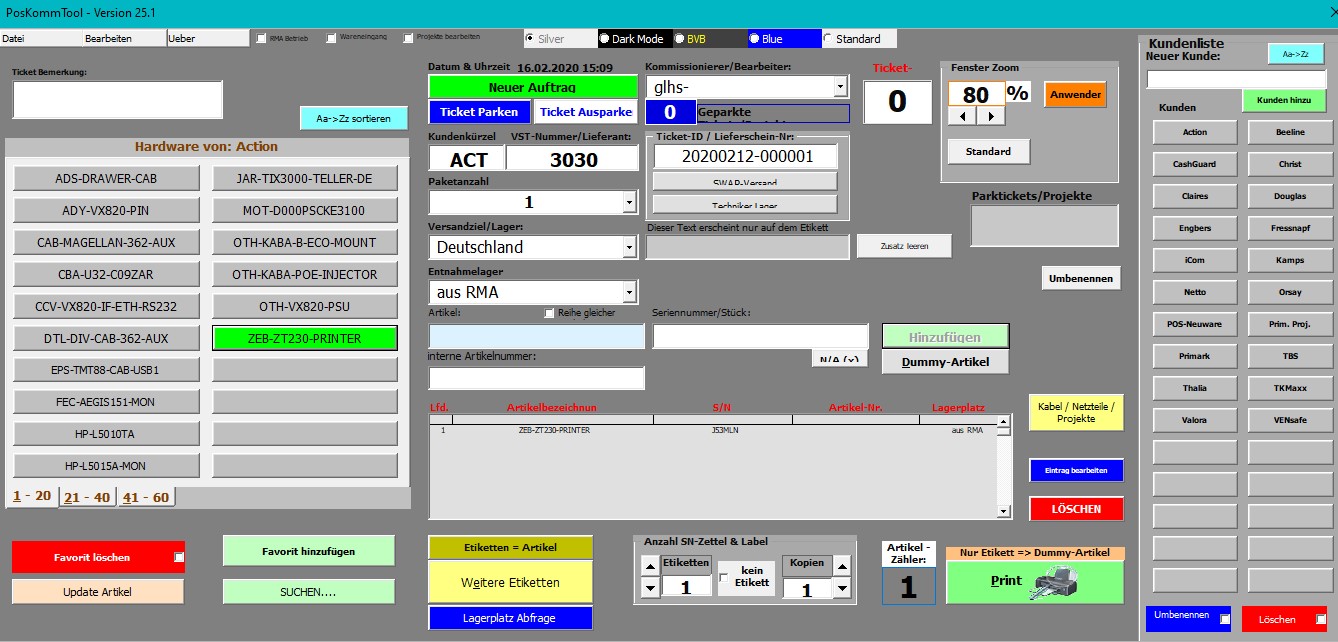Select the ZEB-ZT230-PRINTER hardware item

point(305,338)
